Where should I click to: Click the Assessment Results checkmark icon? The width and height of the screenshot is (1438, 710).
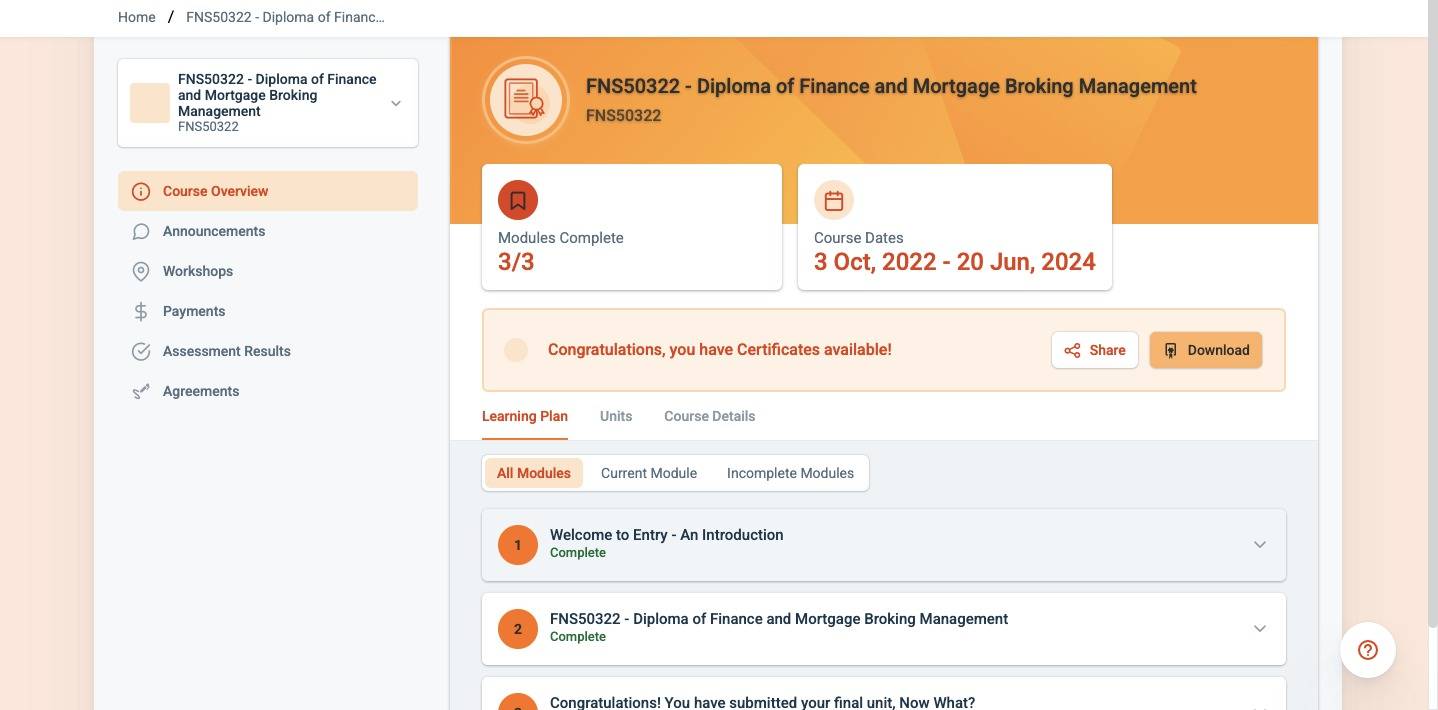click(x=141, y=351)
